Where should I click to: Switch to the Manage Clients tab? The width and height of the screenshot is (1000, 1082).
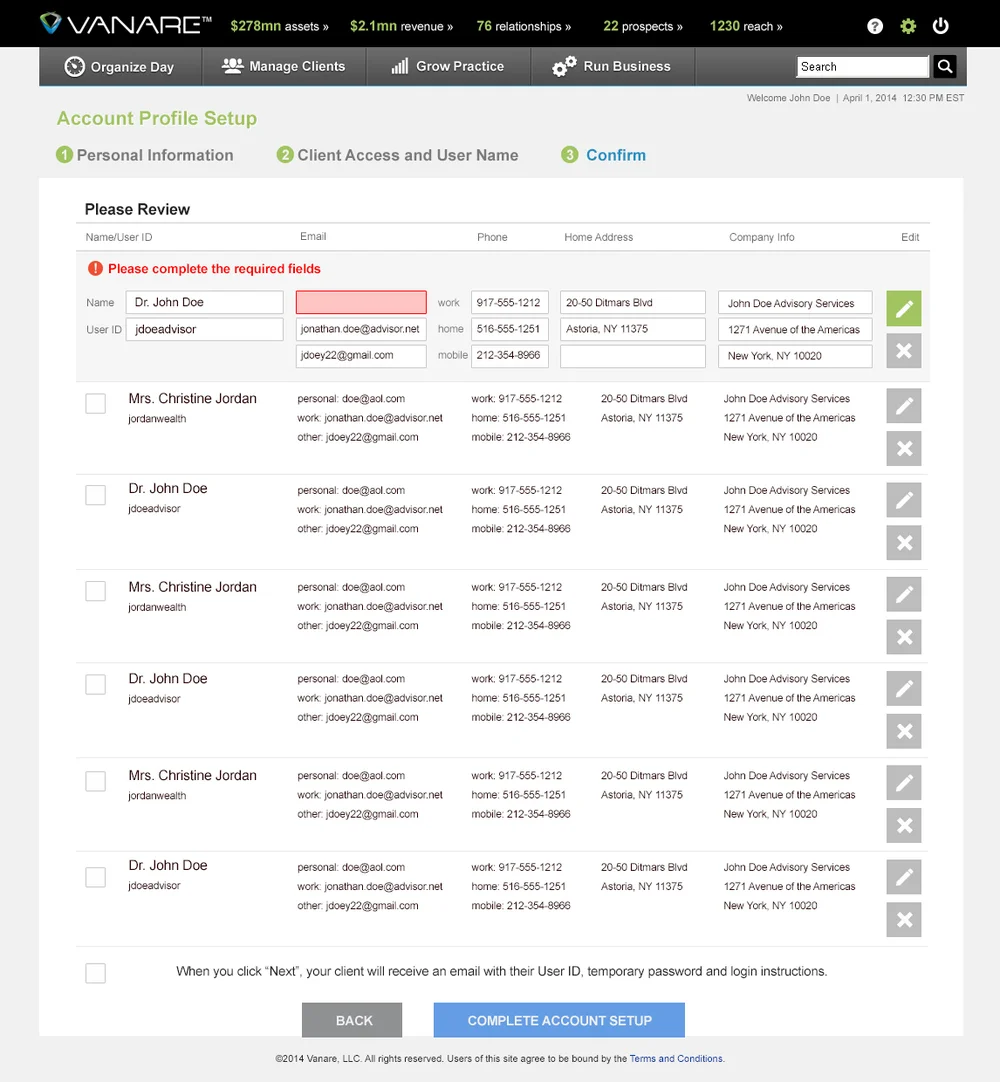pos(284,66)
